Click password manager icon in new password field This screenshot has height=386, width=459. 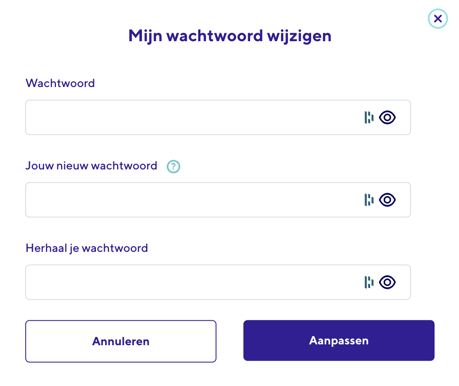click(369, 200)
